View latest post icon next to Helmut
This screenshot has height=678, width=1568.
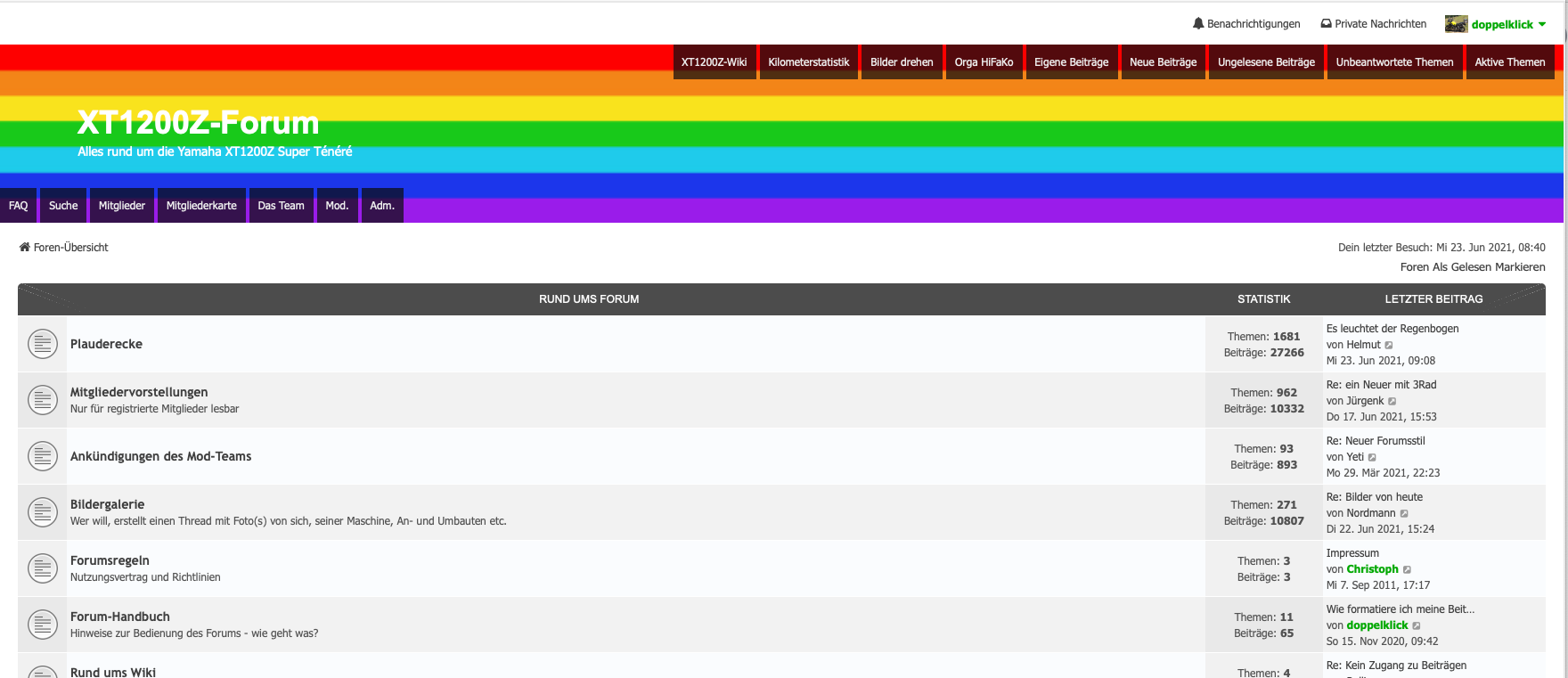point(1389,346)
